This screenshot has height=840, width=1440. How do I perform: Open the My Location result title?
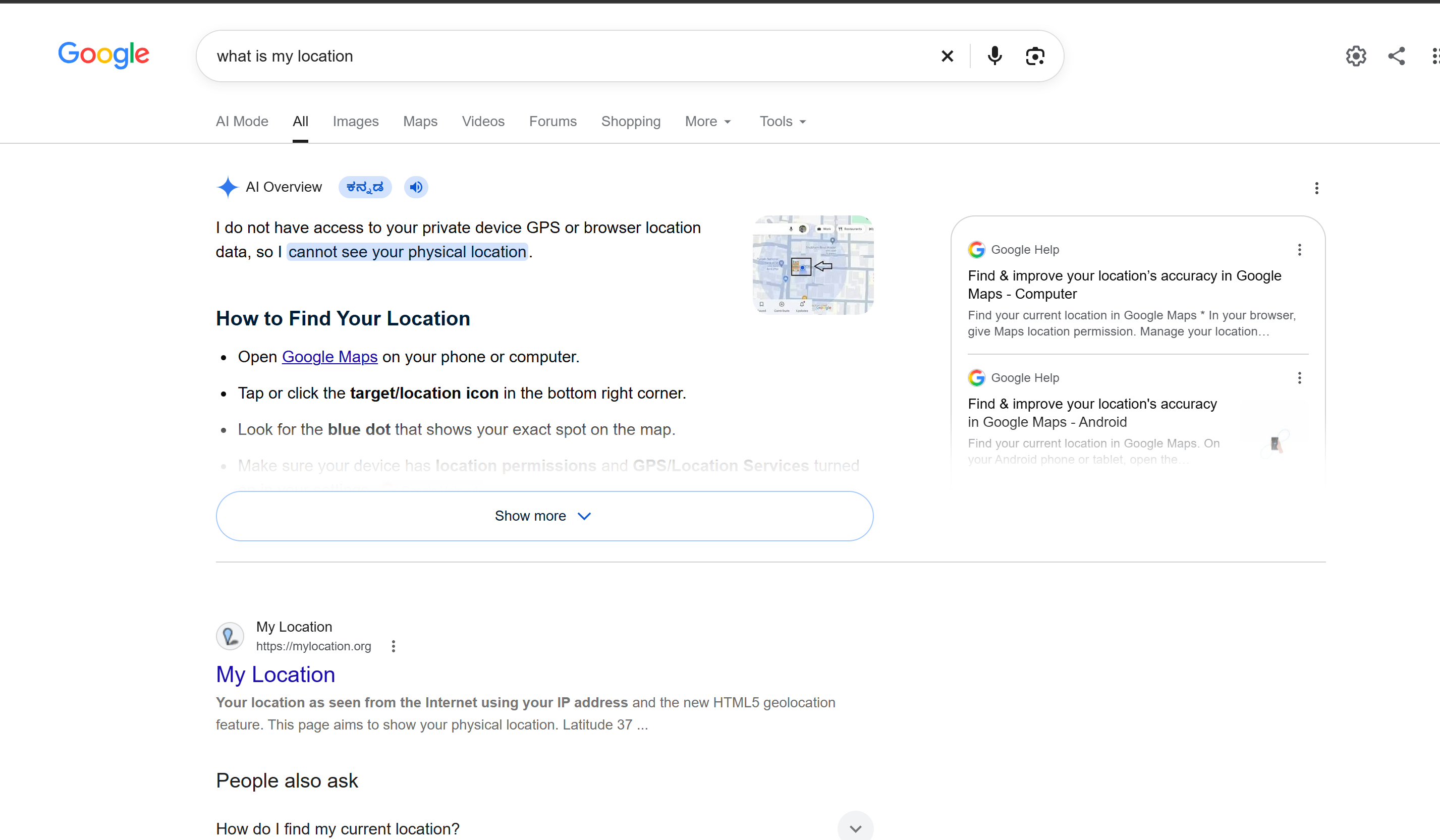(x=275, y=675)
